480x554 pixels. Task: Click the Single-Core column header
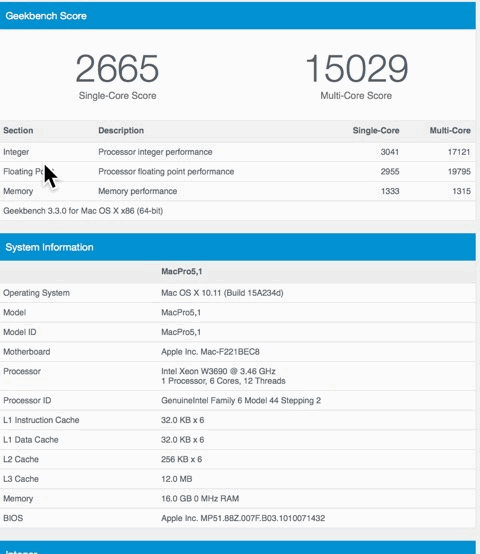376,130
